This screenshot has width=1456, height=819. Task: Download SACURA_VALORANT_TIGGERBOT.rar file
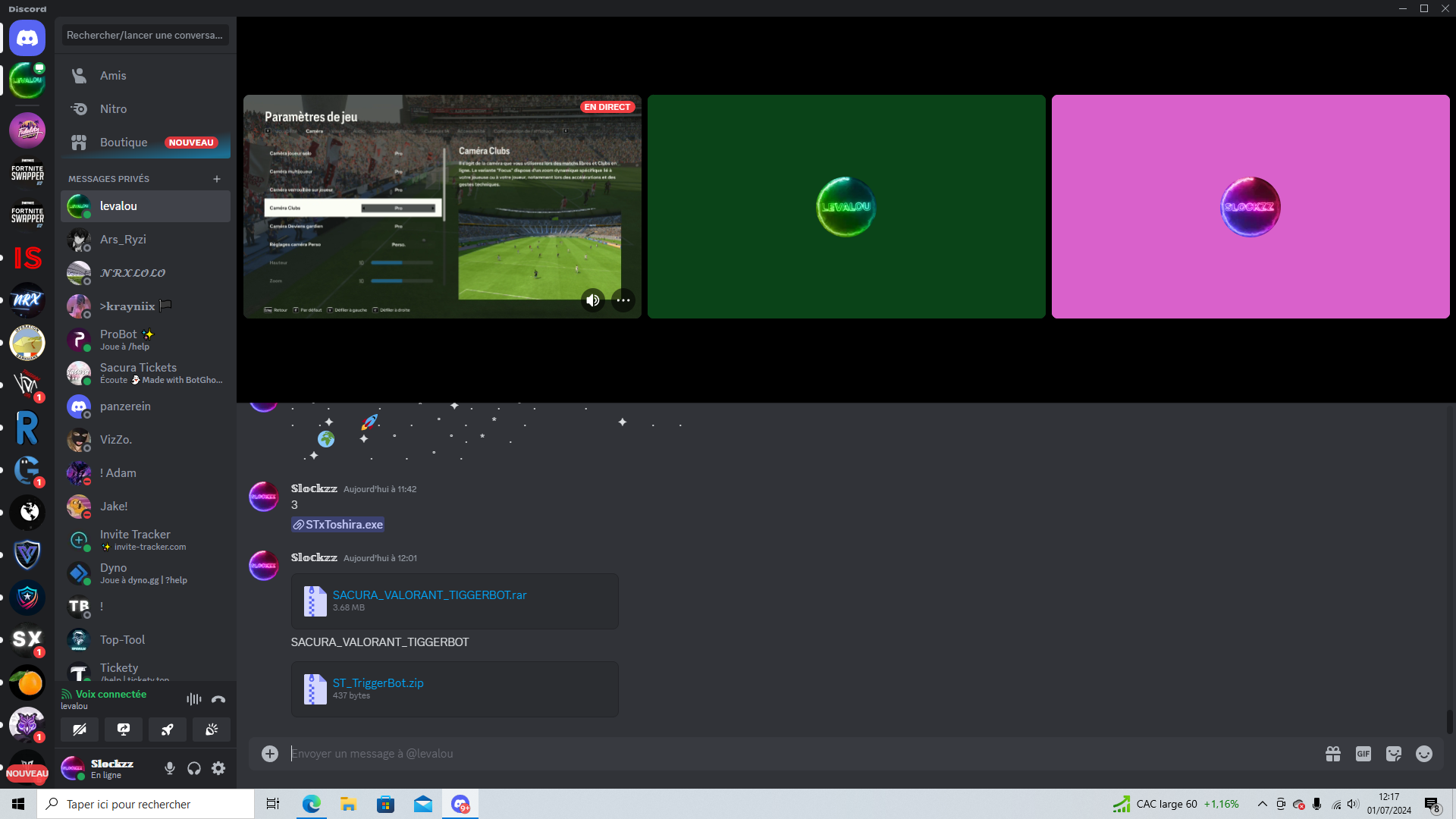point(429,595)
